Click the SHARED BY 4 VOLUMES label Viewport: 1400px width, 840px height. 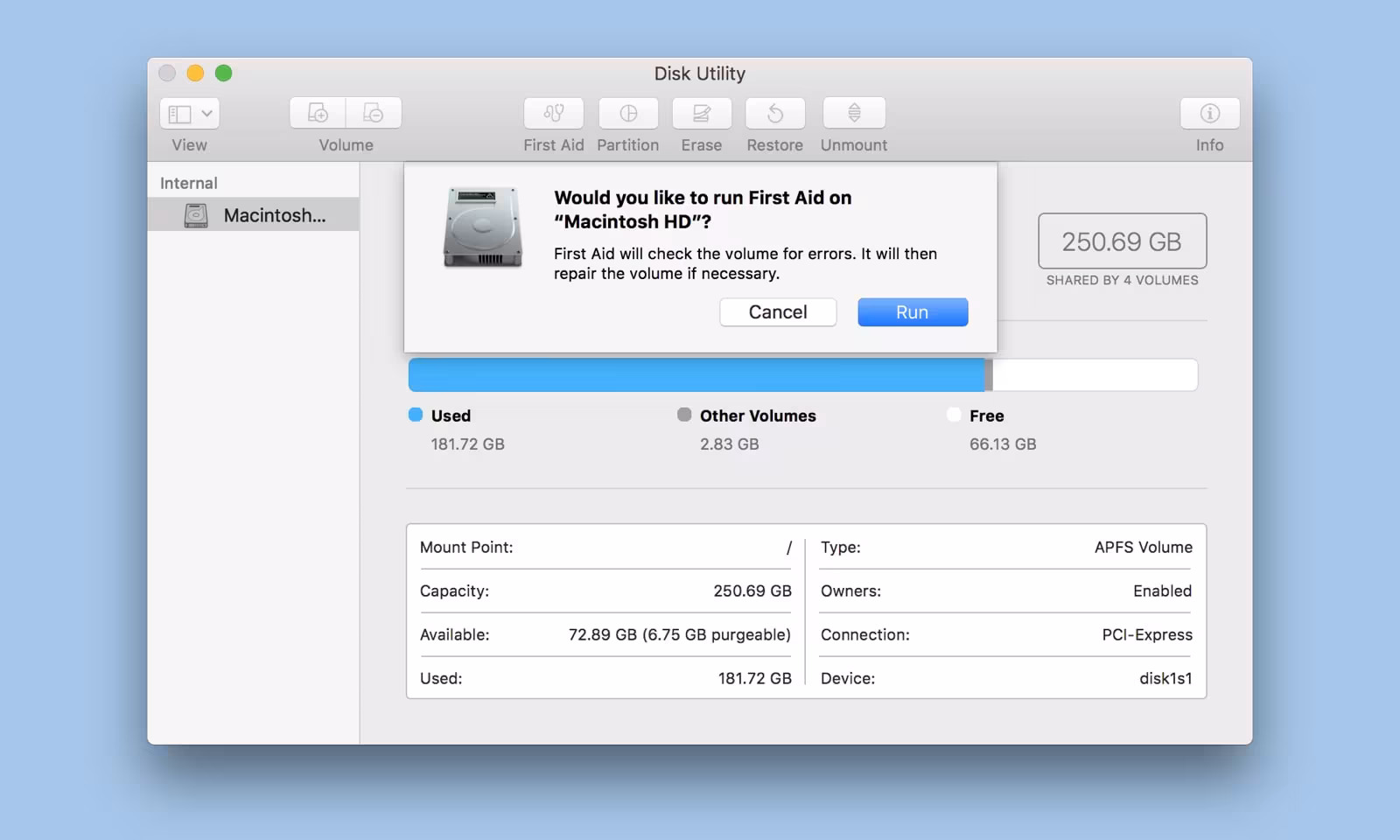[1123, 280]
